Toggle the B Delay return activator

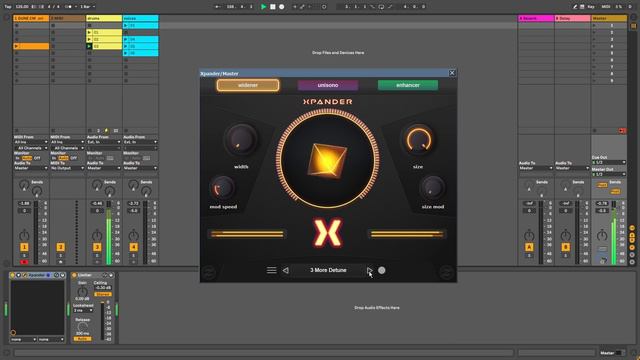click(565, 247)
